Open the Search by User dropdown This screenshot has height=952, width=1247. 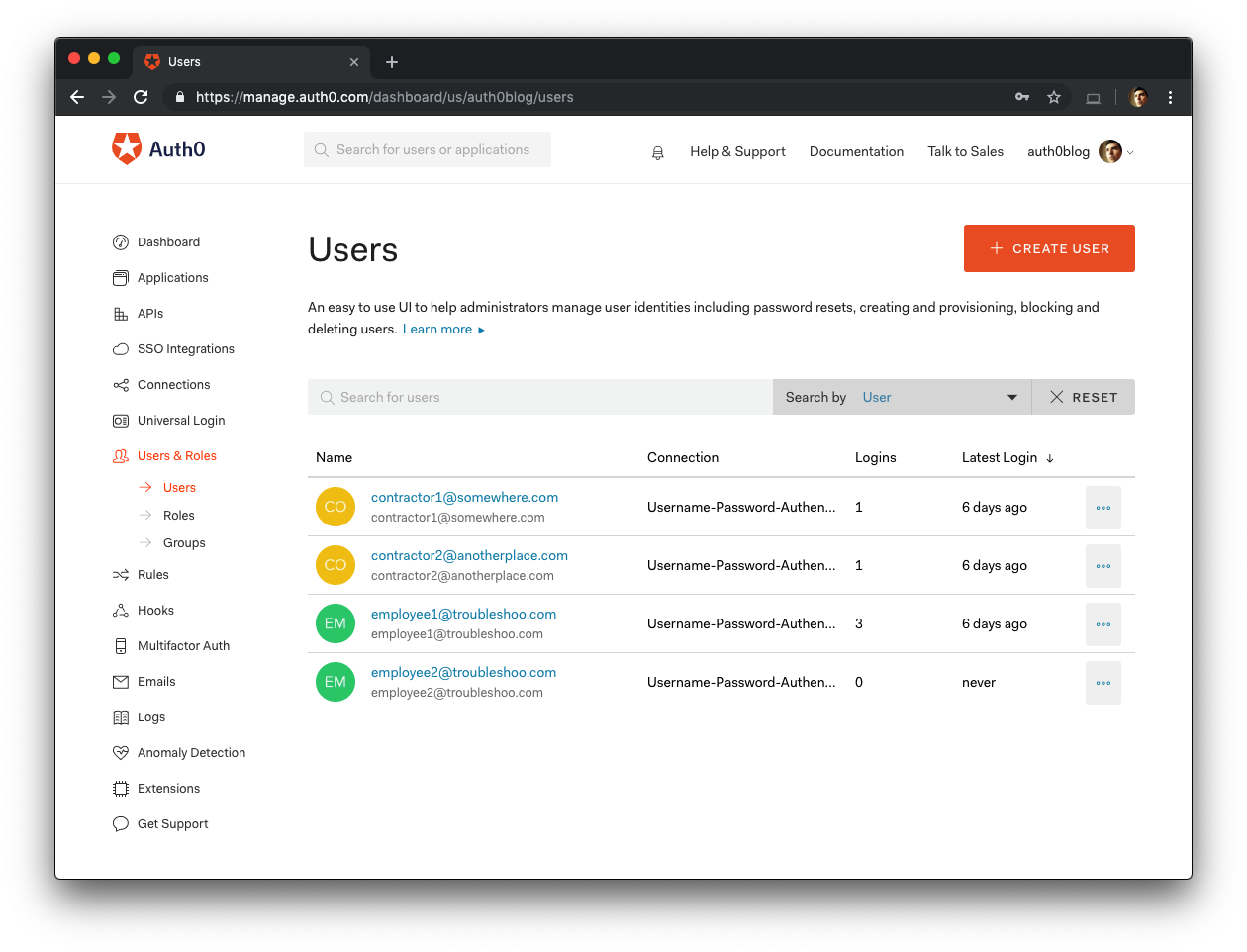(902, 397)
